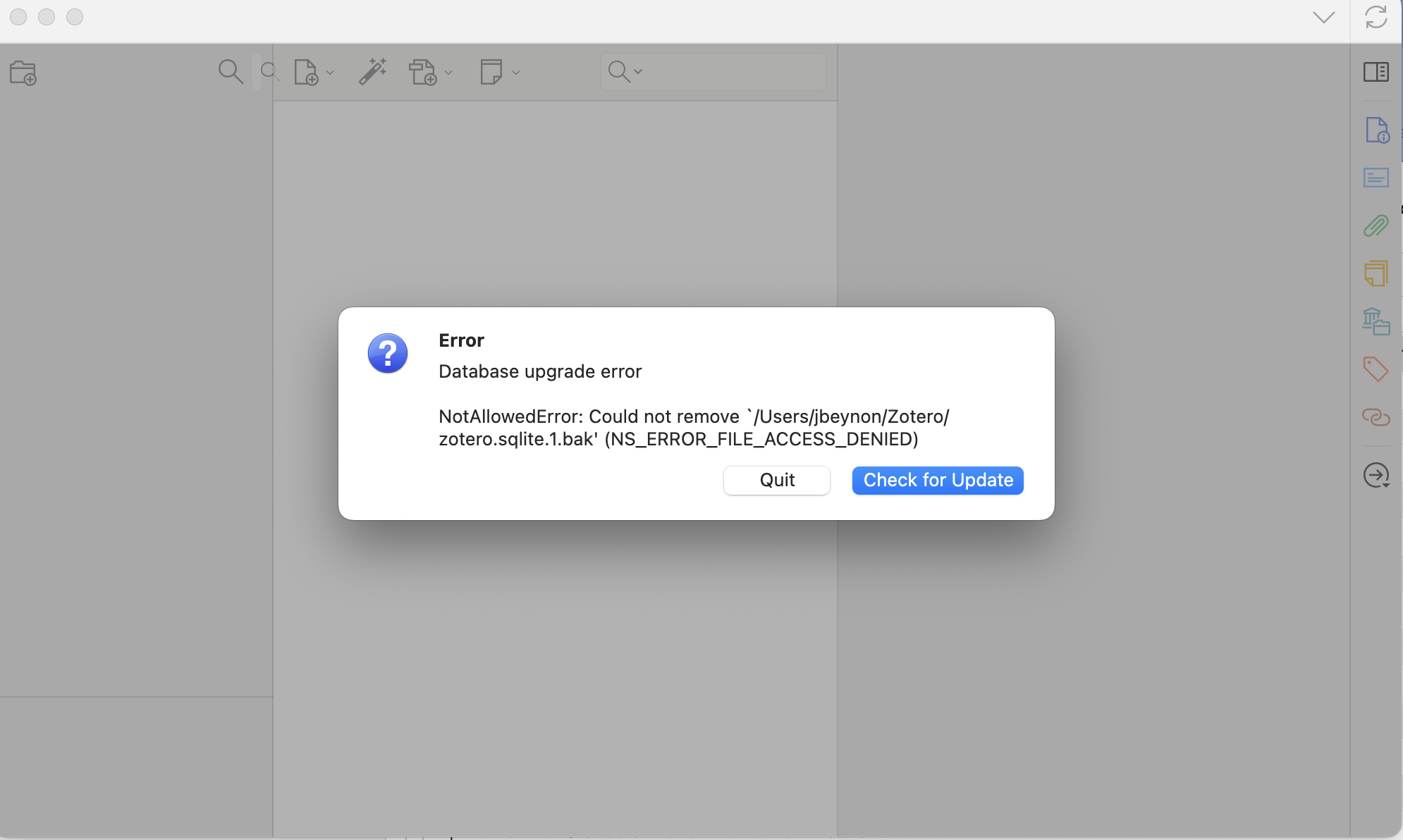
Task: Click the collection search magnifier icon
Action: click(231, 72)
